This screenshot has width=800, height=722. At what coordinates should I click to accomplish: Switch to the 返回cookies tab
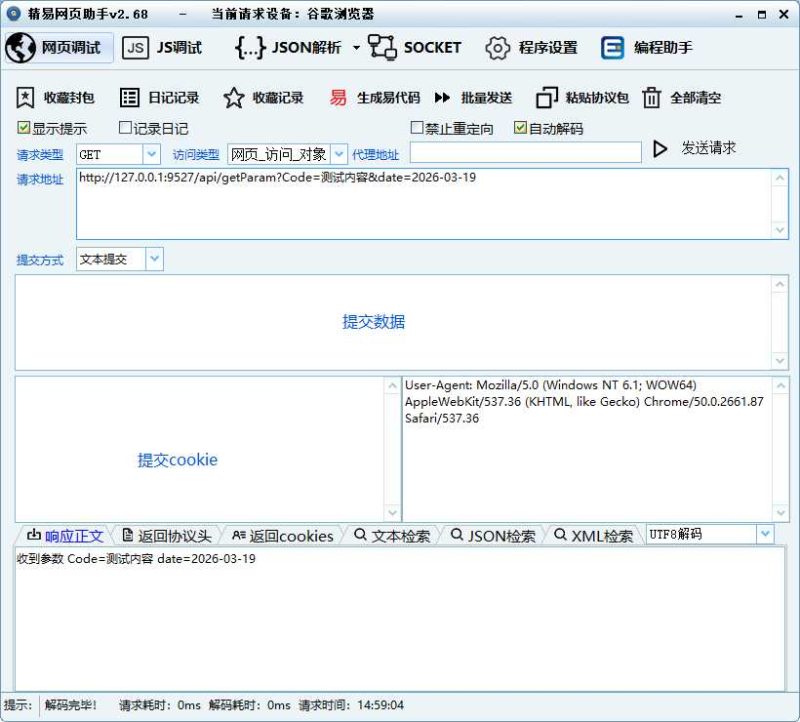point(290,534)
